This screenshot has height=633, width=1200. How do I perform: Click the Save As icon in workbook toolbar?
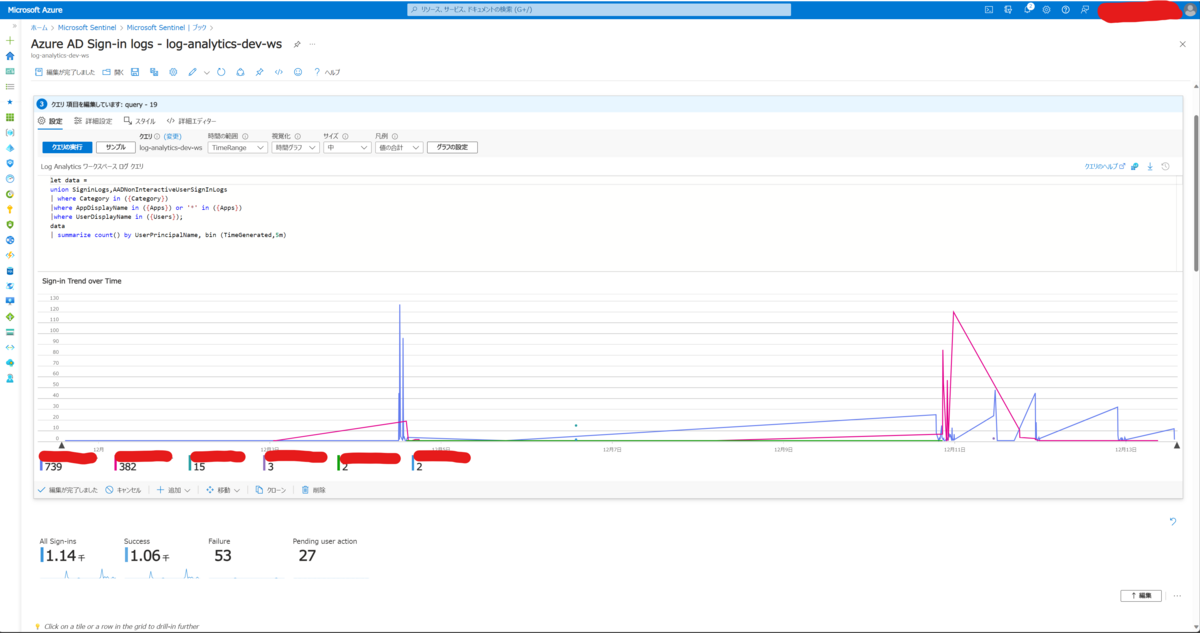click(154, 72)
